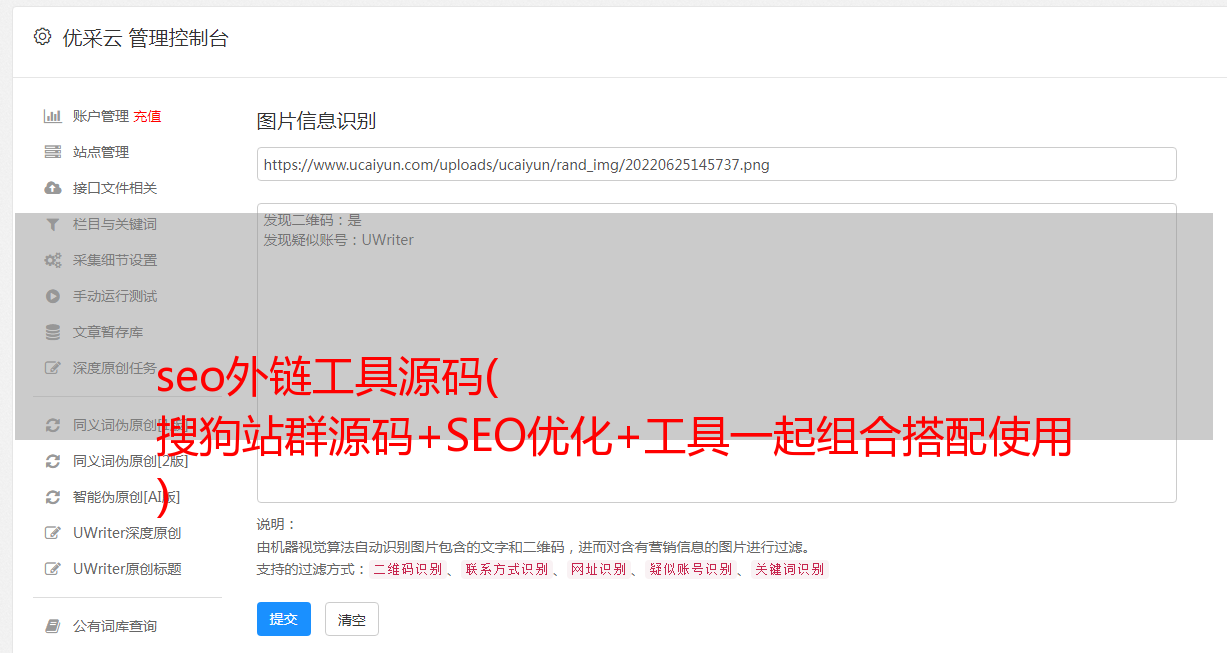Select 同义词伪原创[2版] in the sidebar
Image resolution: width=1227 pixels, height=653 pixels.
(130, 461)
